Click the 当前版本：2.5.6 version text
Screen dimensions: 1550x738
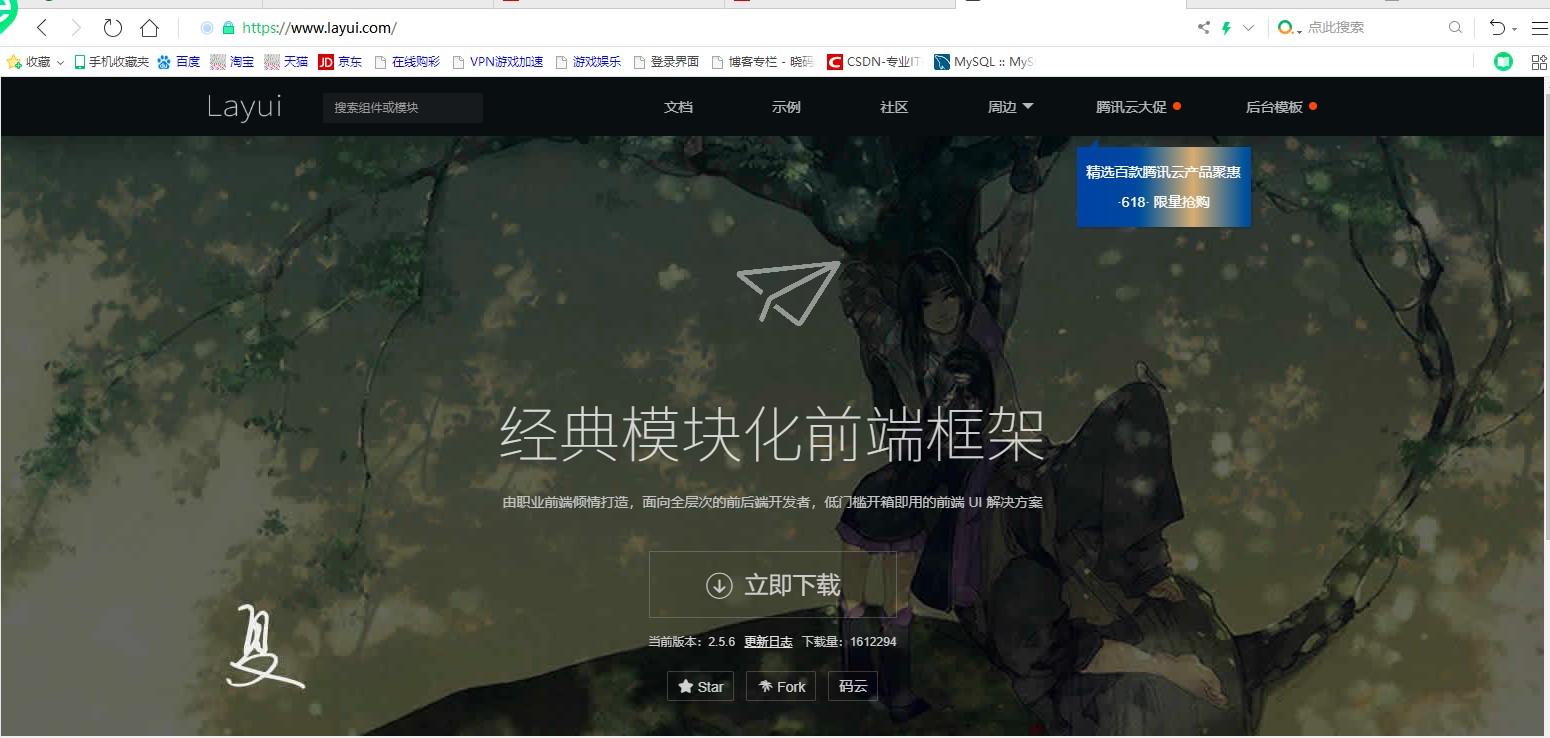692,642
